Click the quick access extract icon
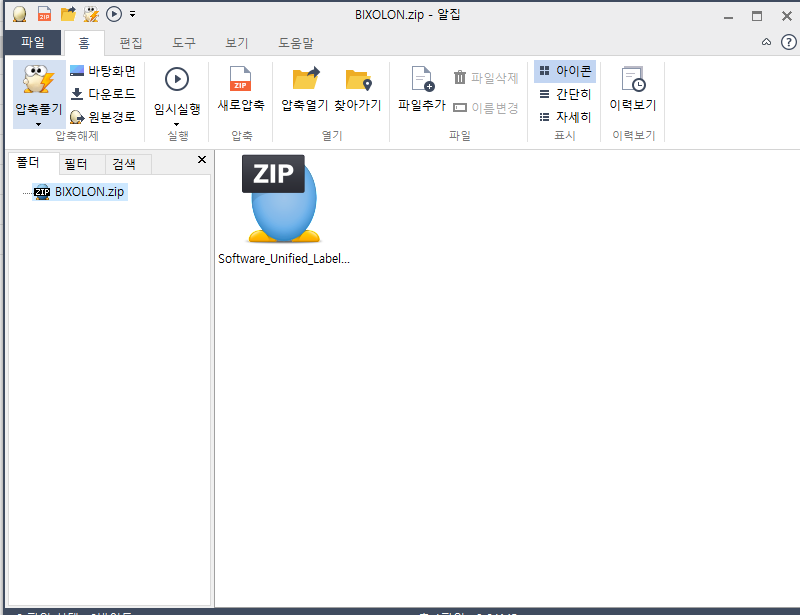The width and height of the screenshot is (800, 615). (x=91, y=14)
